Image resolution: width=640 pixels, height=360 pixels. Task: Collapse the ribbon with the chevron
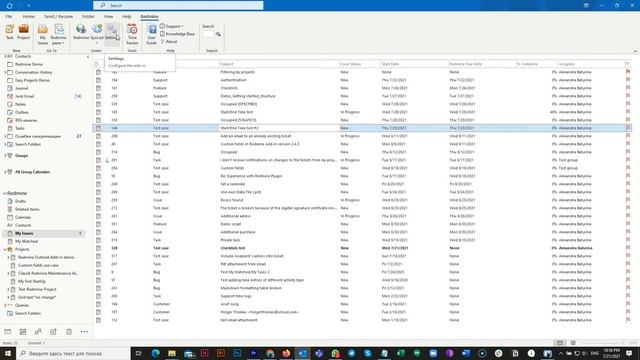pyautogui.click(x=635, y=51)
